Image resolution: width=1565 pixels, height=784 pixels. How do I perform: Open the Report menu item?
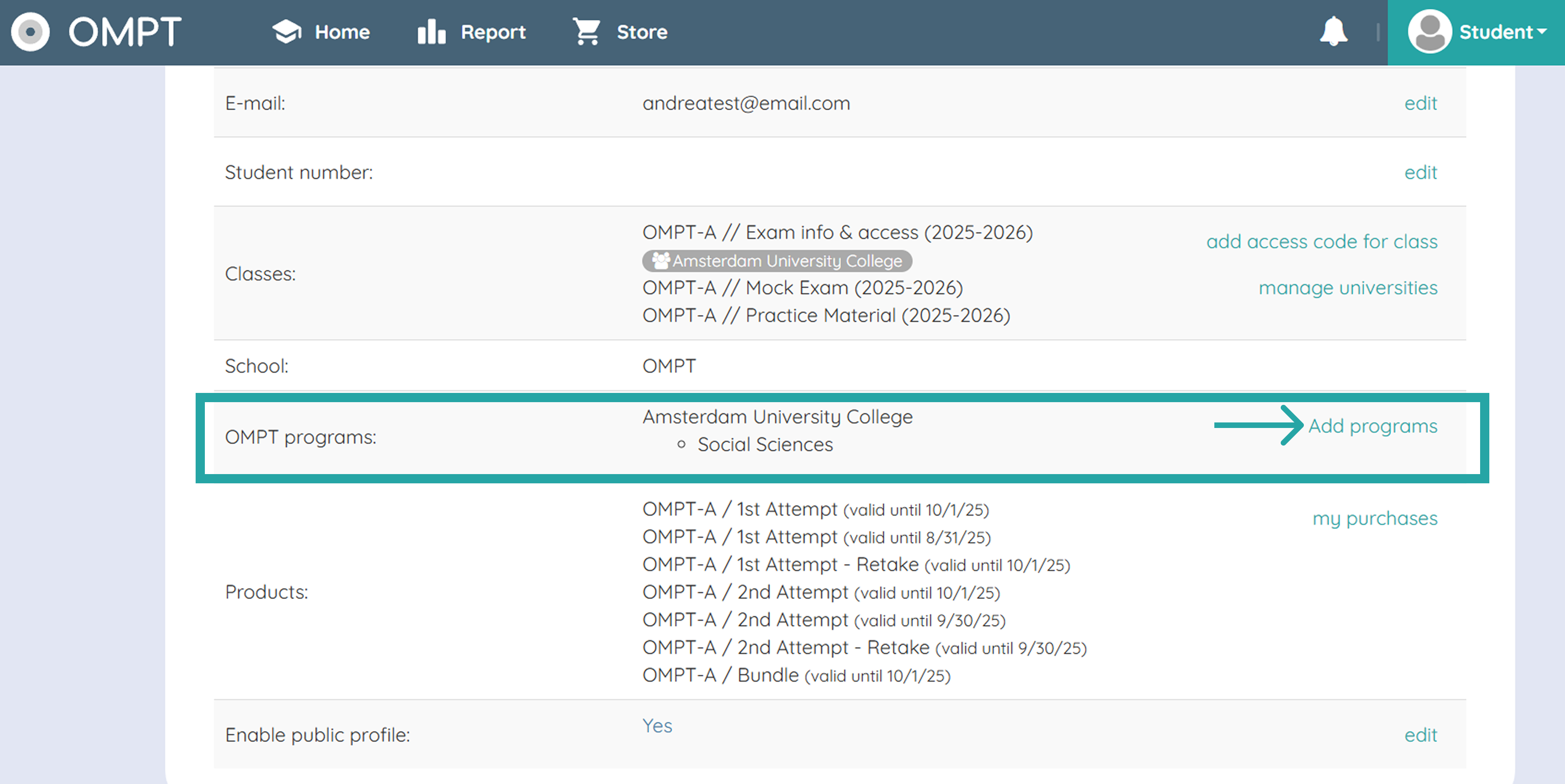click(x=493, y=31)
